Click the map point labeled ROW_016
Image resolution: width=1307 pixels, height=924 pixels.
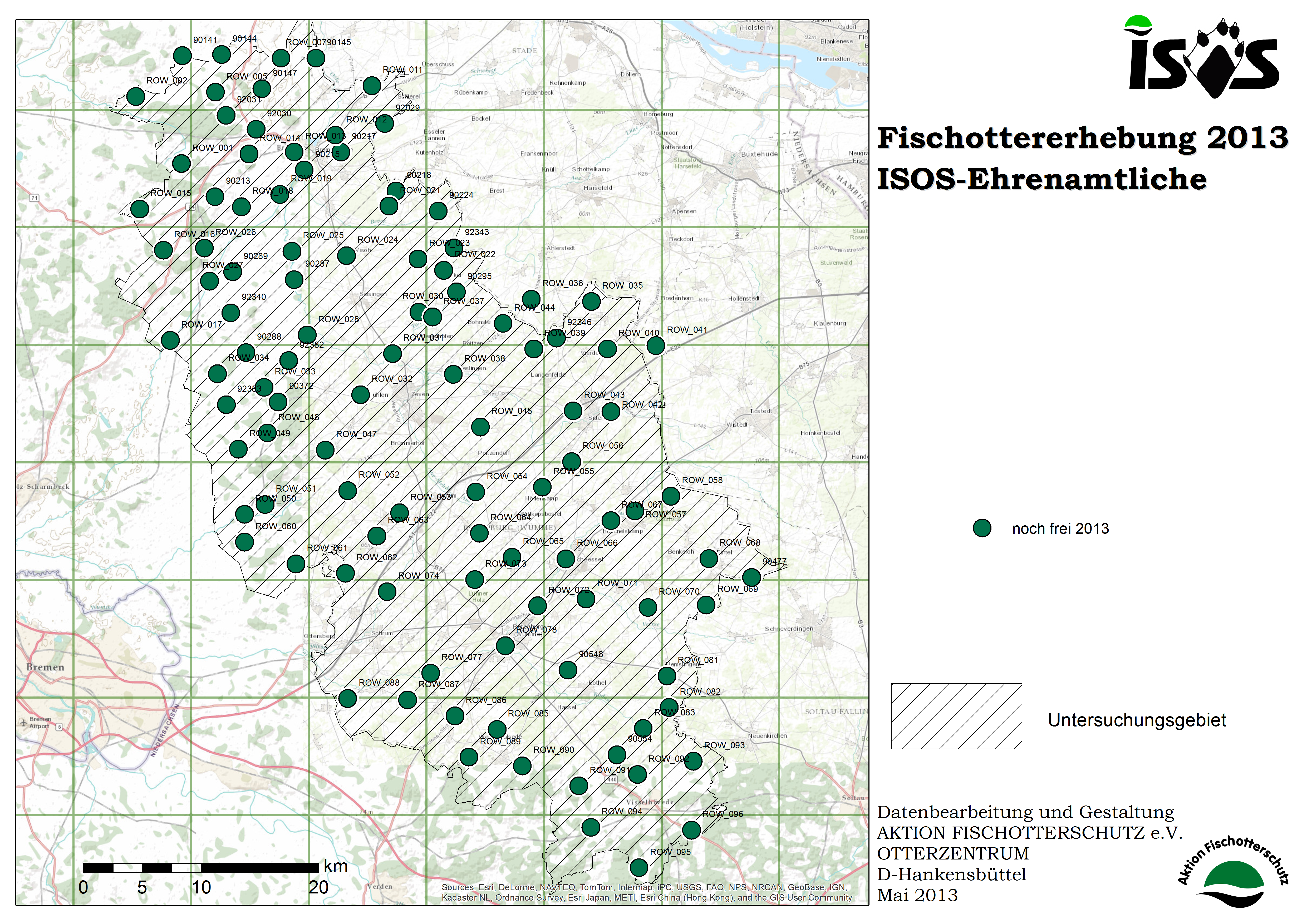163,250
